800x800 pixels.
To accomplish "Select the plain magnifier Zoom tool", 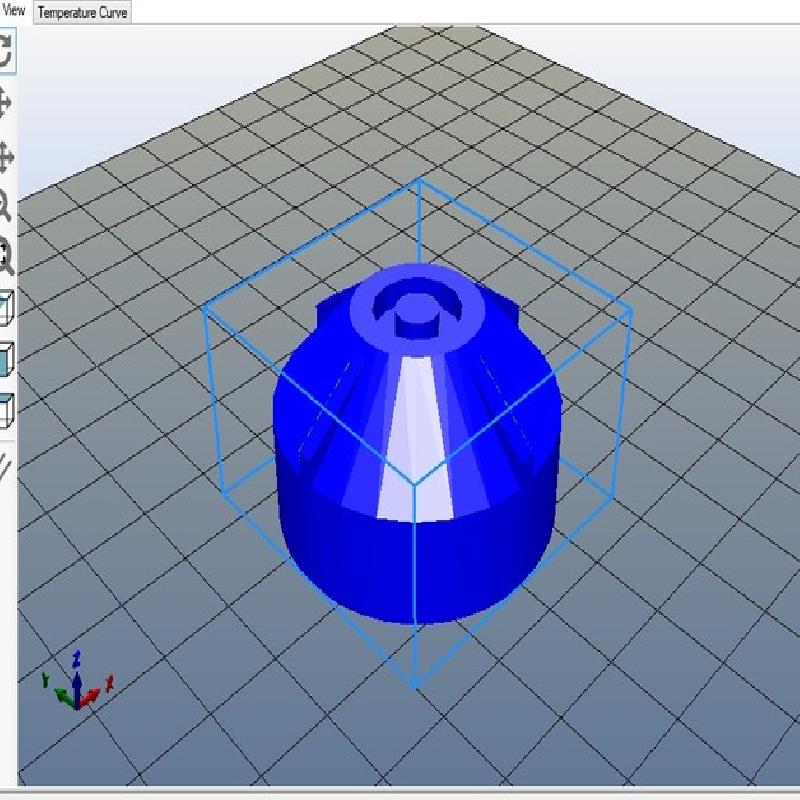I will click(x=5, y=206).
